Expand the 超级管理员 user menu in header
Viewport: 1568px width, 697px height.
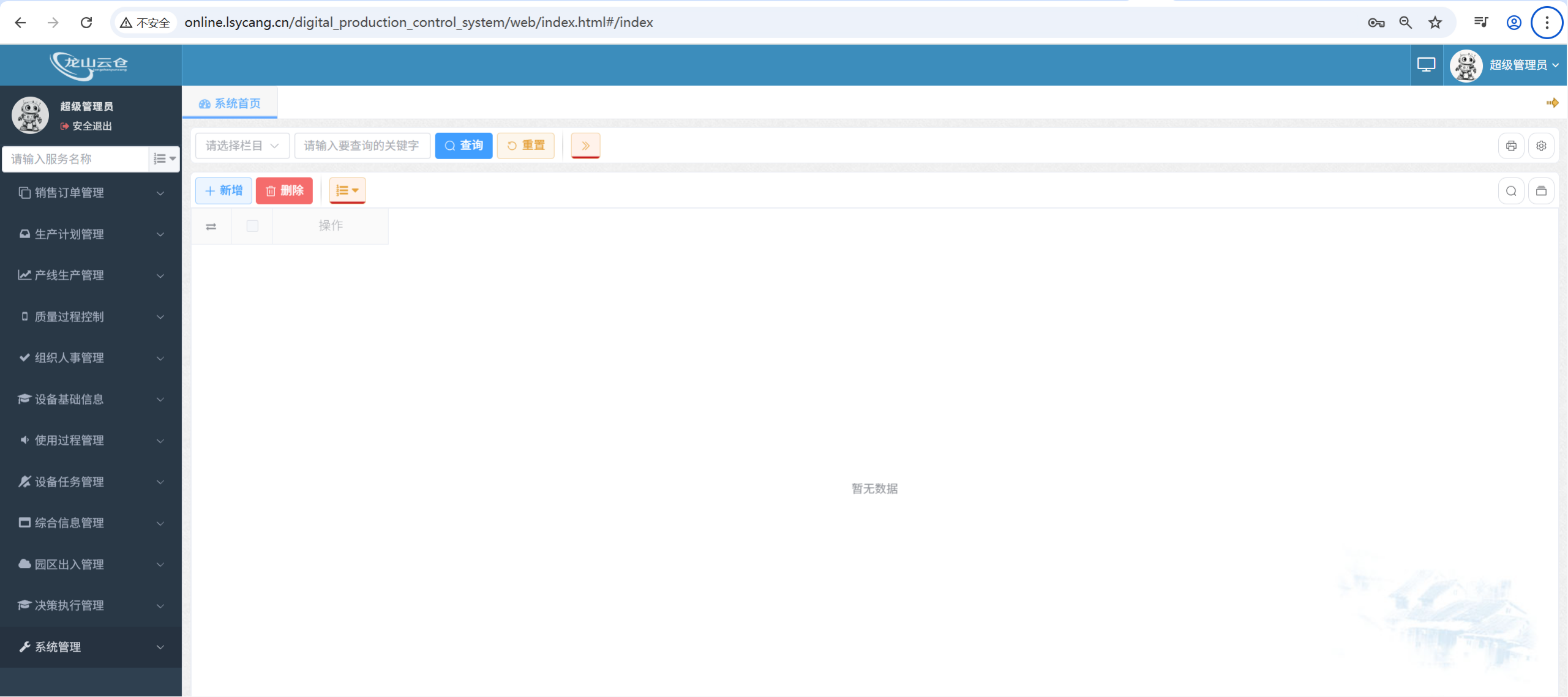[1523, 65]
